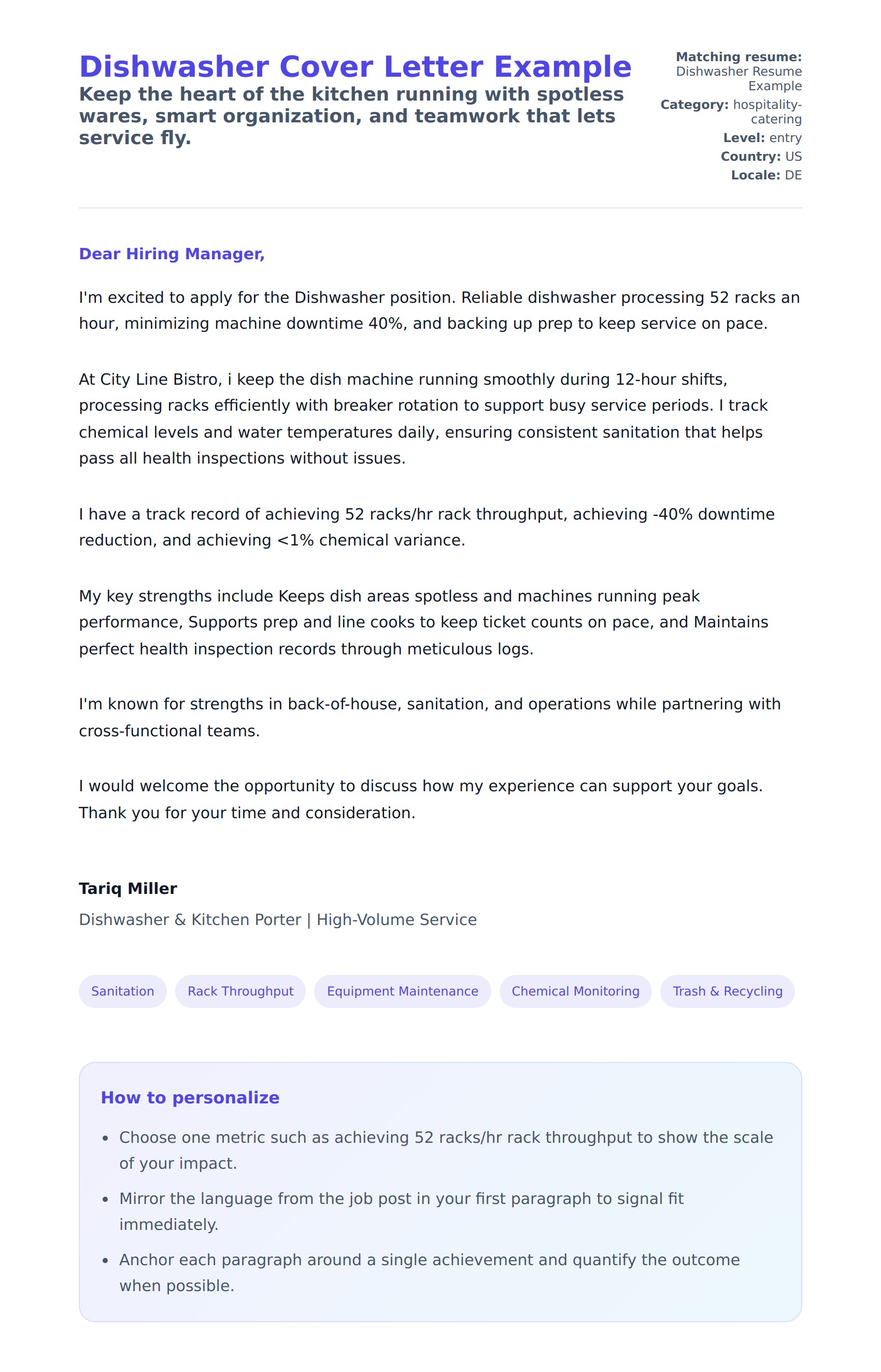Select the Sanitation skill tag
This screenshot has width=881, height=1372.
(x=122, y=991)
